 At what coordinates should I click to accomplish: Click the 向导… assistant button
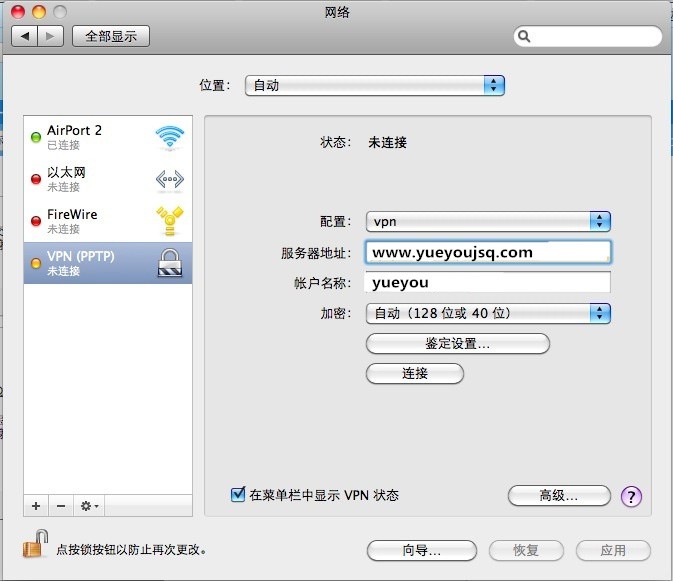421,551
